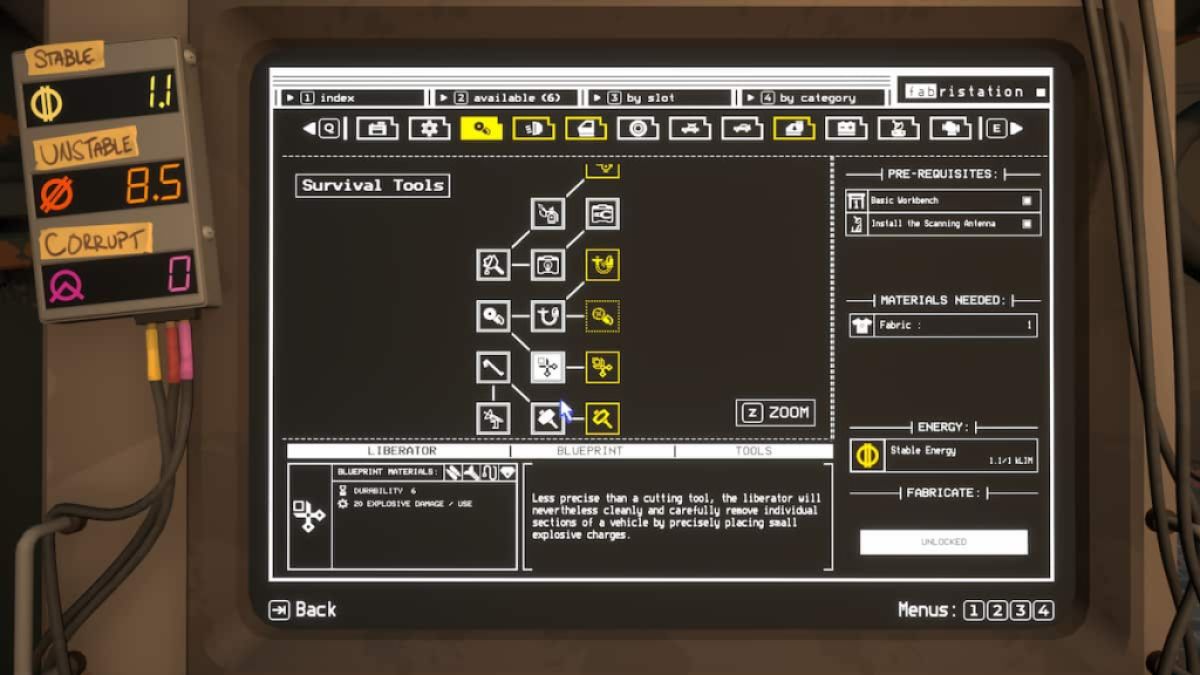Open the yellow-outlined panel category folder
The height and width of the screenshot is (675, 1200).
point(794,128)
